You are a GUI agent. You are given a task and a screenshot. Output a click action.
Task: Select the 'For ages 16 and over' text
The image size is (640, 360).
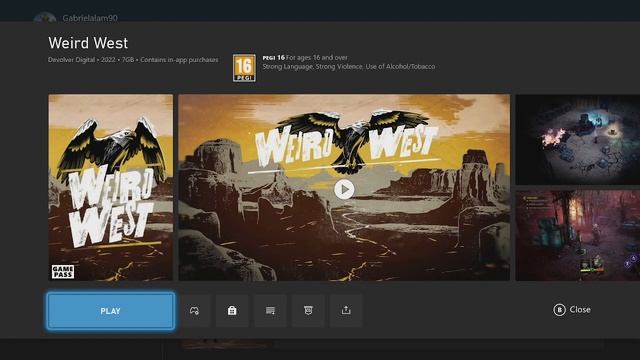[317, 58]
